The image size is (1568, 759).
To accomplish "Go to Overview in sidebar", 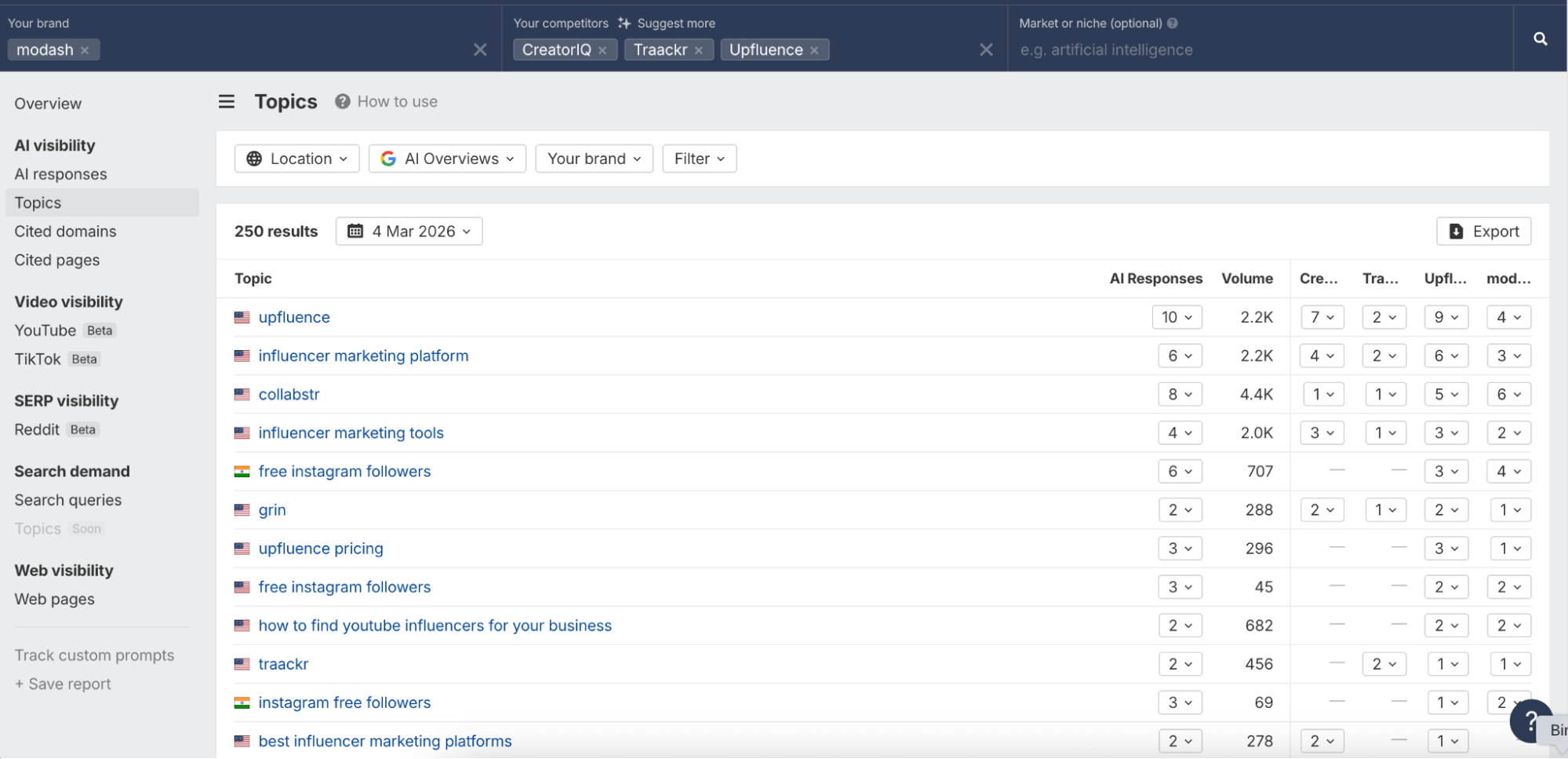I will (x=48, y=104).
